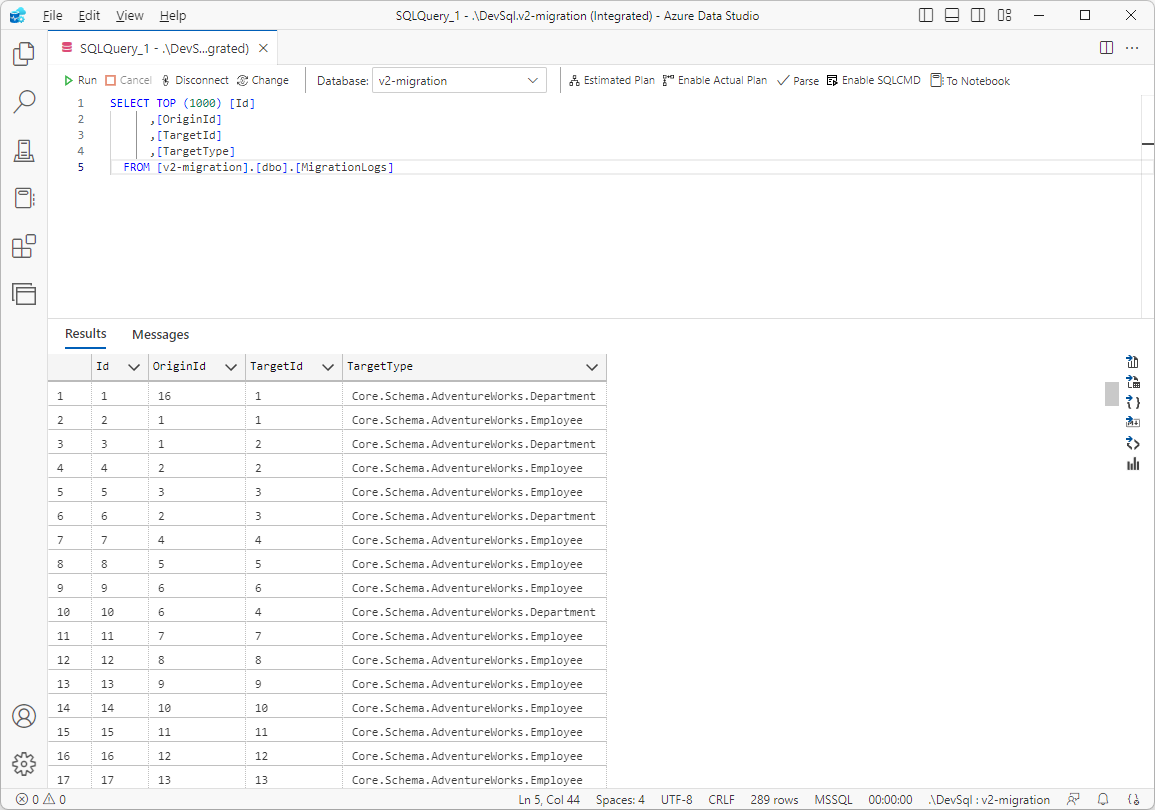Save results as XML

click(x=1133, y=443)
